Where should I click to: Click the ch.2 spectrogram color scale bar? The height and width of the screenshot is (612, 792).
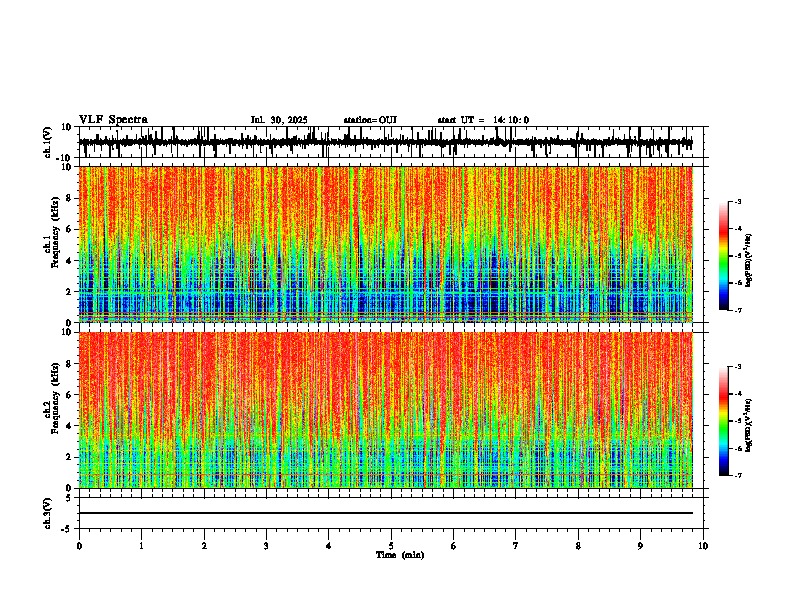coord(724,421)
